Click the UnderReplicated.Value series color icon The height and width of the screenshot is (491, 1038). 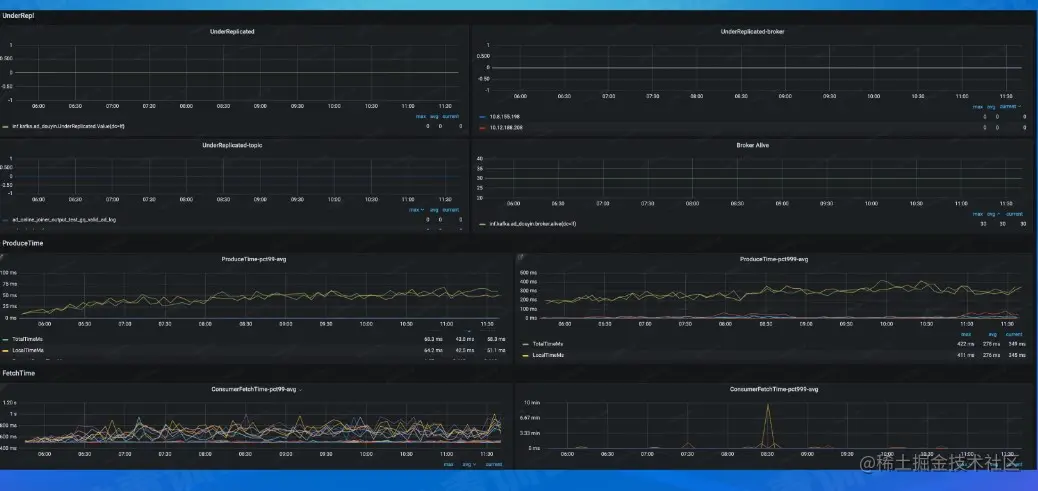[x=6, y=125]
